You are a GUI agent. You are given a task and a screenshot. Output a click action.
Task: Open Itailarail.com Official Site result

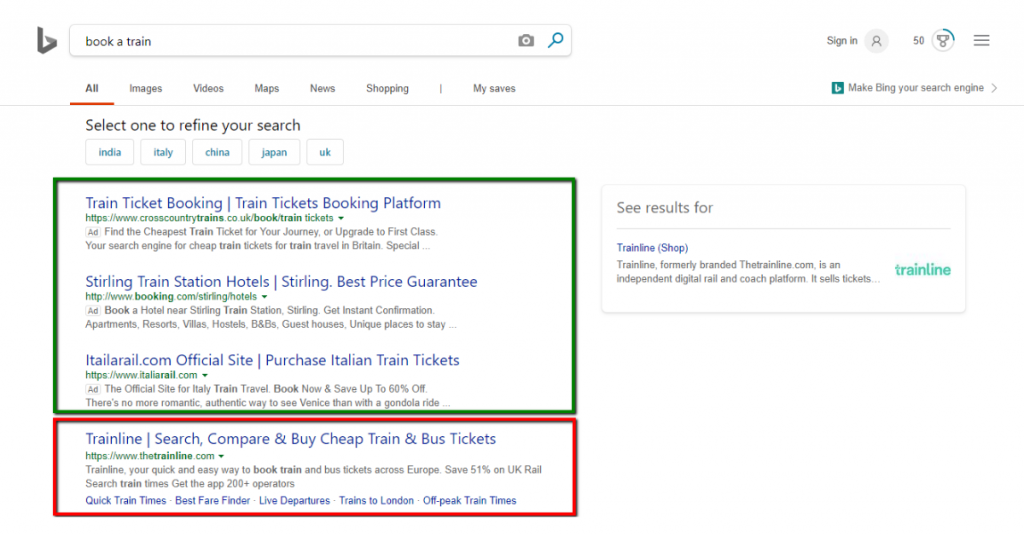pyautogui.click(x=272, y=360)
